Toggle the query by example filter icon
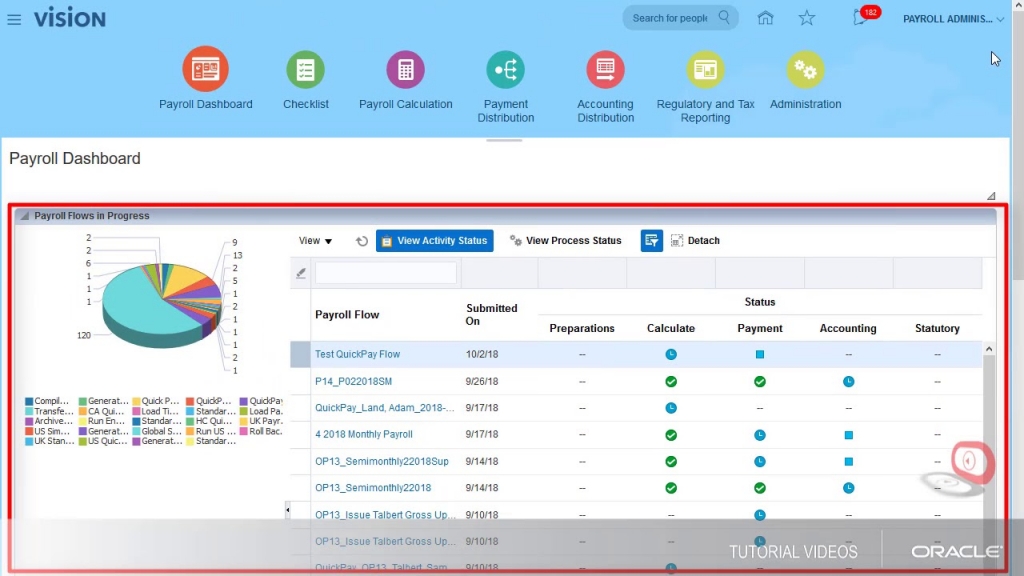Image resolution: width=1024 pixels, height=576 pixels. (651, 240)
